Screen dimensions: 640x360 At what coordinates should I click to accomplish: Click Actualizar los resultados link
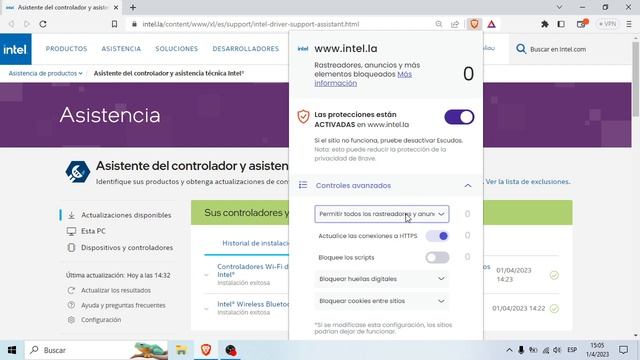pos(116,290)
